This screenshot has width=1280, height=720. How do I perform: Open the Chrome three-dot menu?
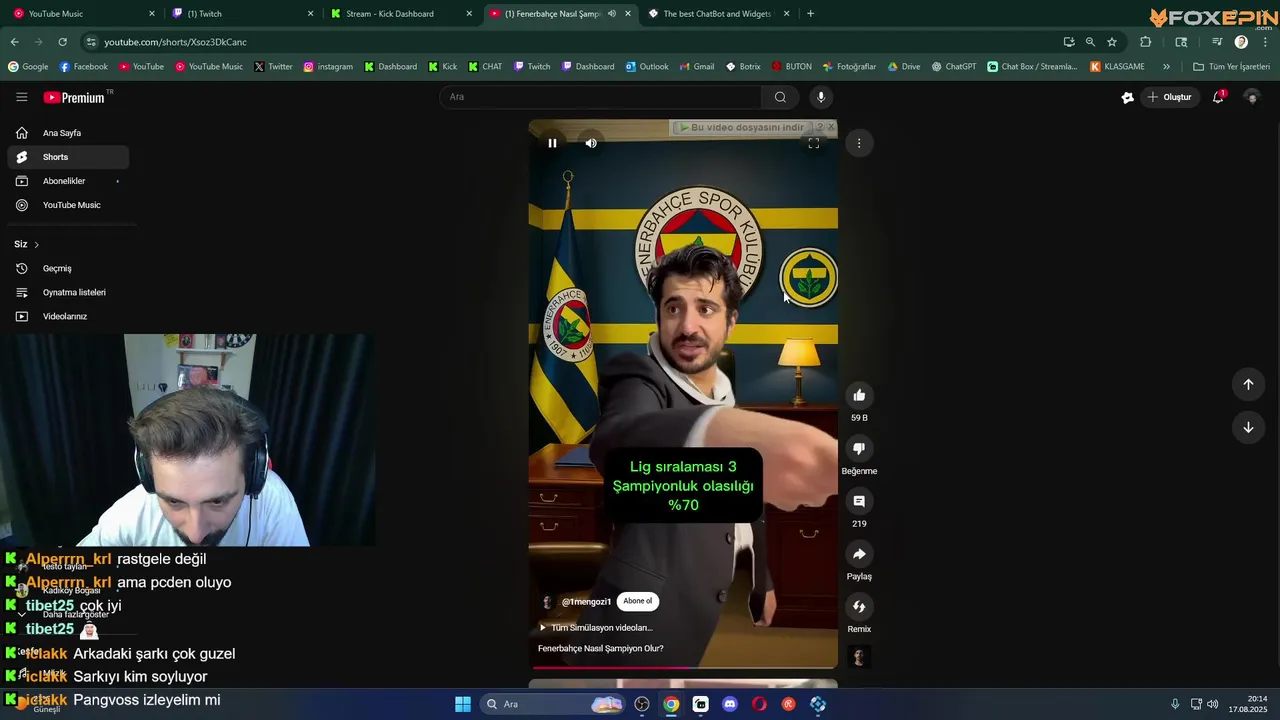point(1265,42)
